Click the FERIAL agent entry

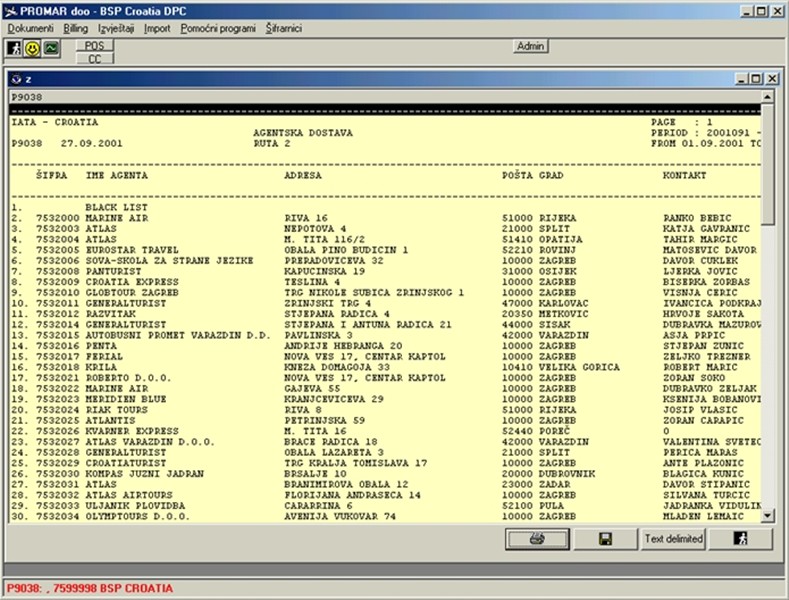click(x=104, y=357)
